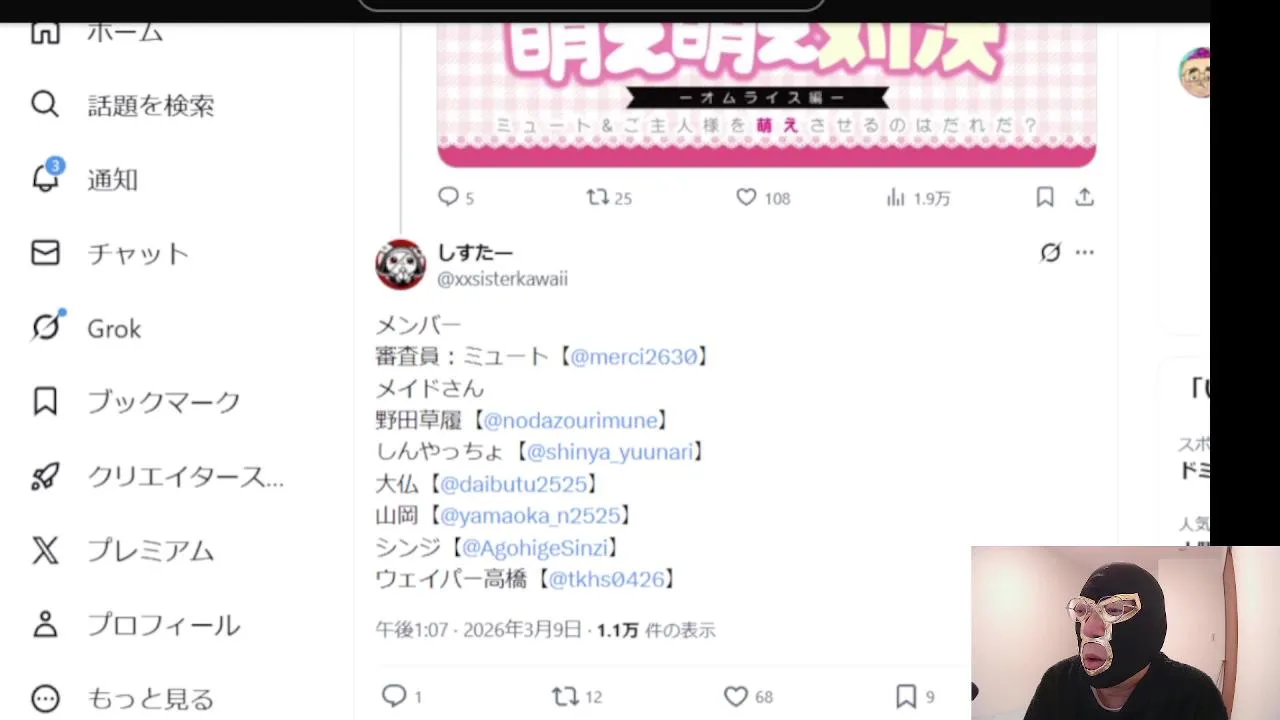Like the bottom tweet with 68 likes

click(736, 696)
